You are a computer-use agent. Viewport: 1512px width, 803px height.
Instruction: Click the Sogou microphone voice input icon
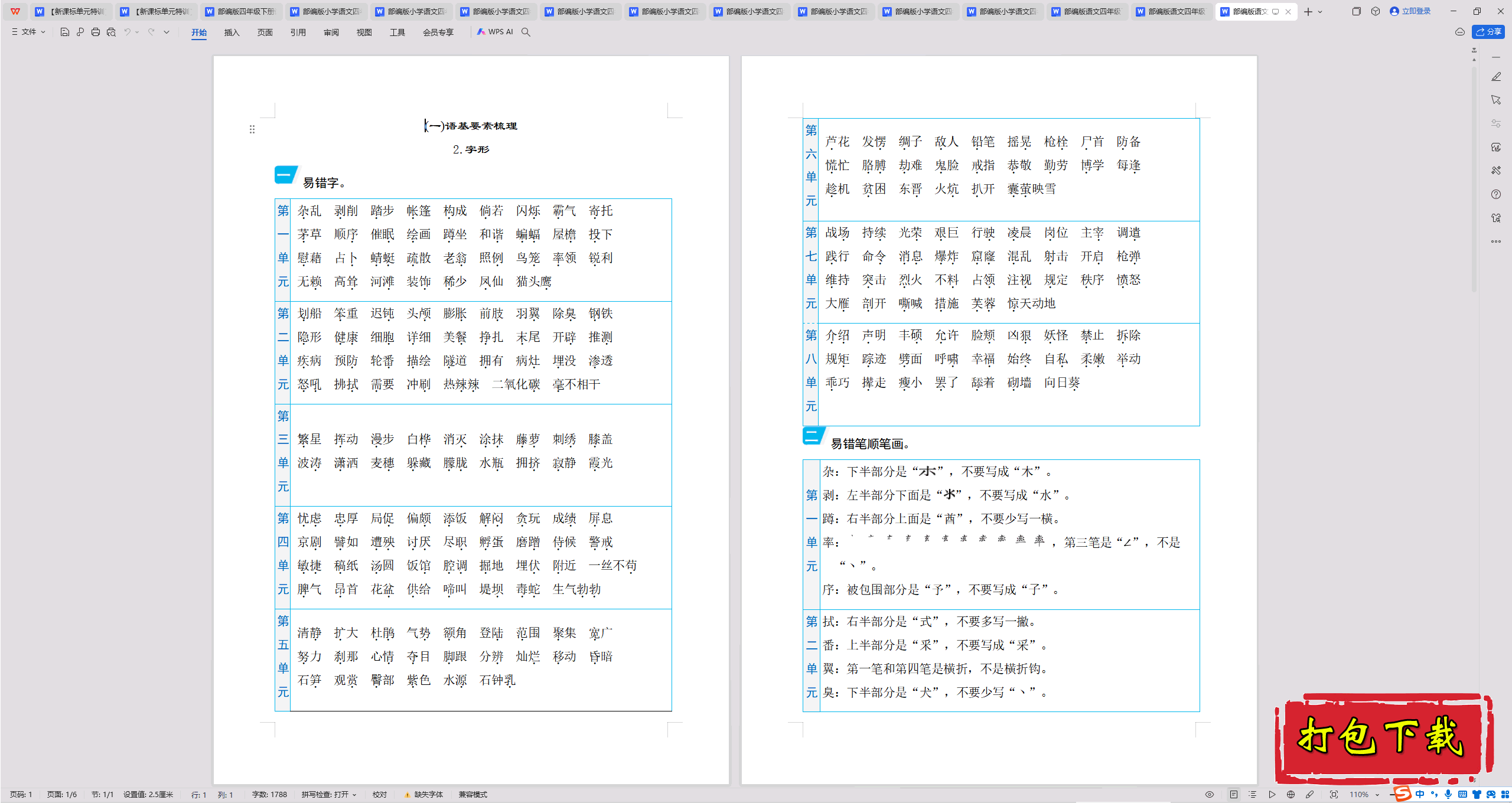(1448, 795)
